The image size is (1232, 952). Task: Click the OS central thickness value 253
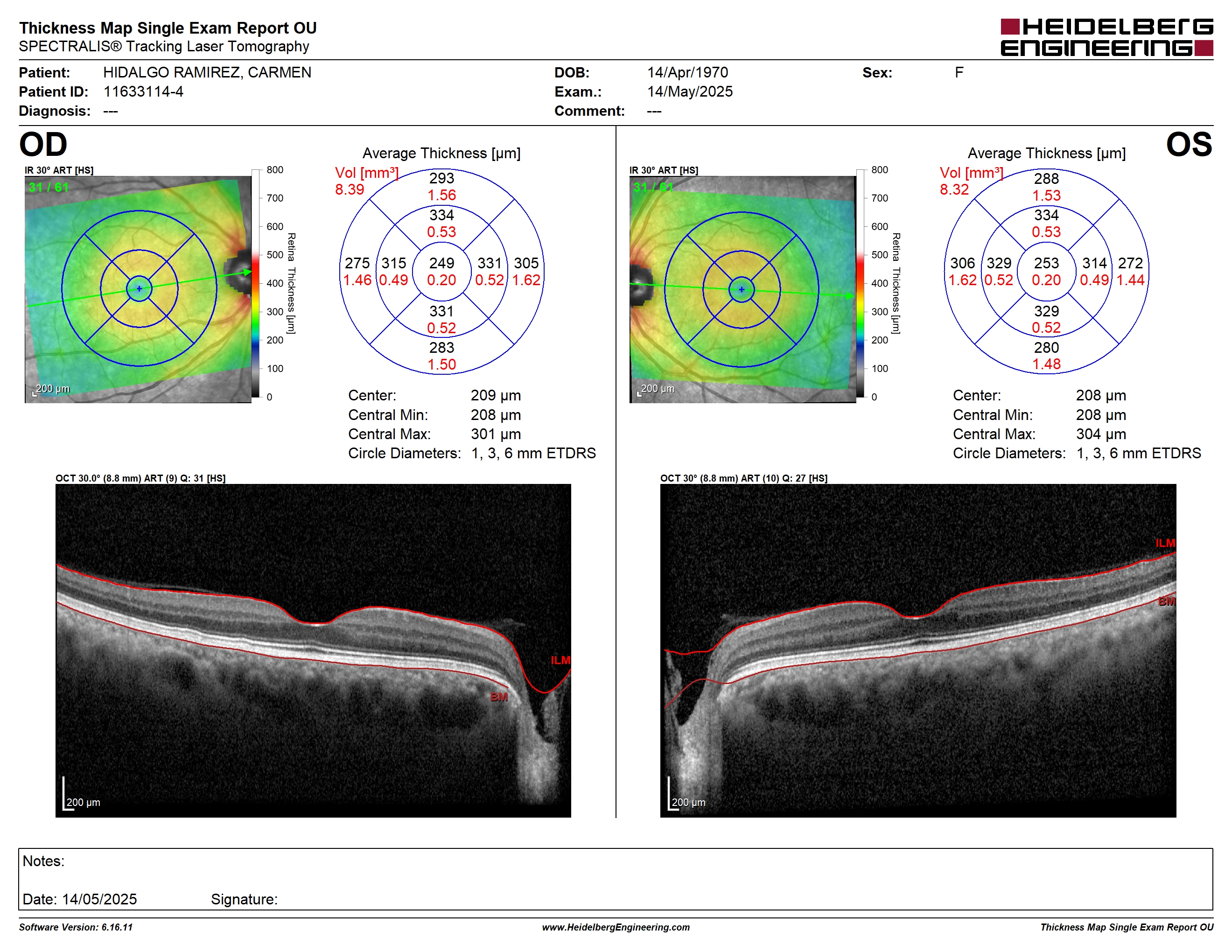tap(1046, 263)
